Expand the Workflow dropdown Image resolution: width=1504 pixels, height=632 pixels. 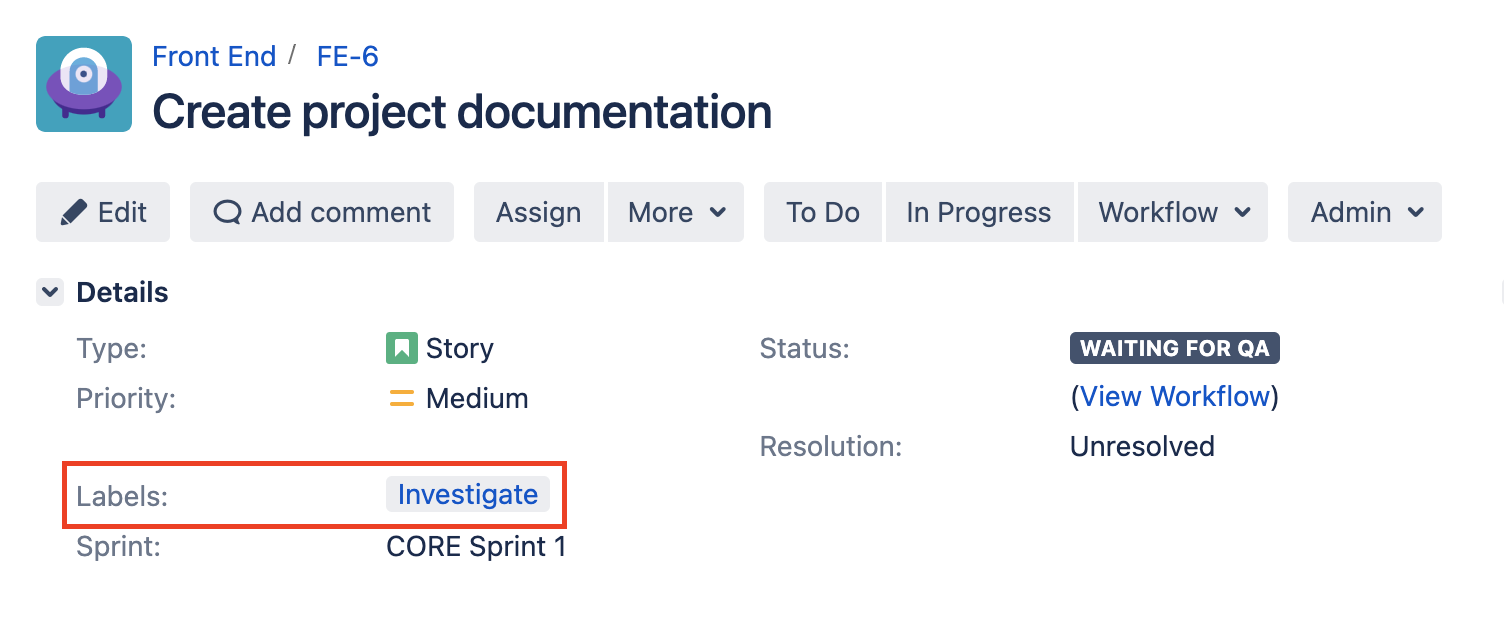pyautogui.click(x=1173, y=212)
